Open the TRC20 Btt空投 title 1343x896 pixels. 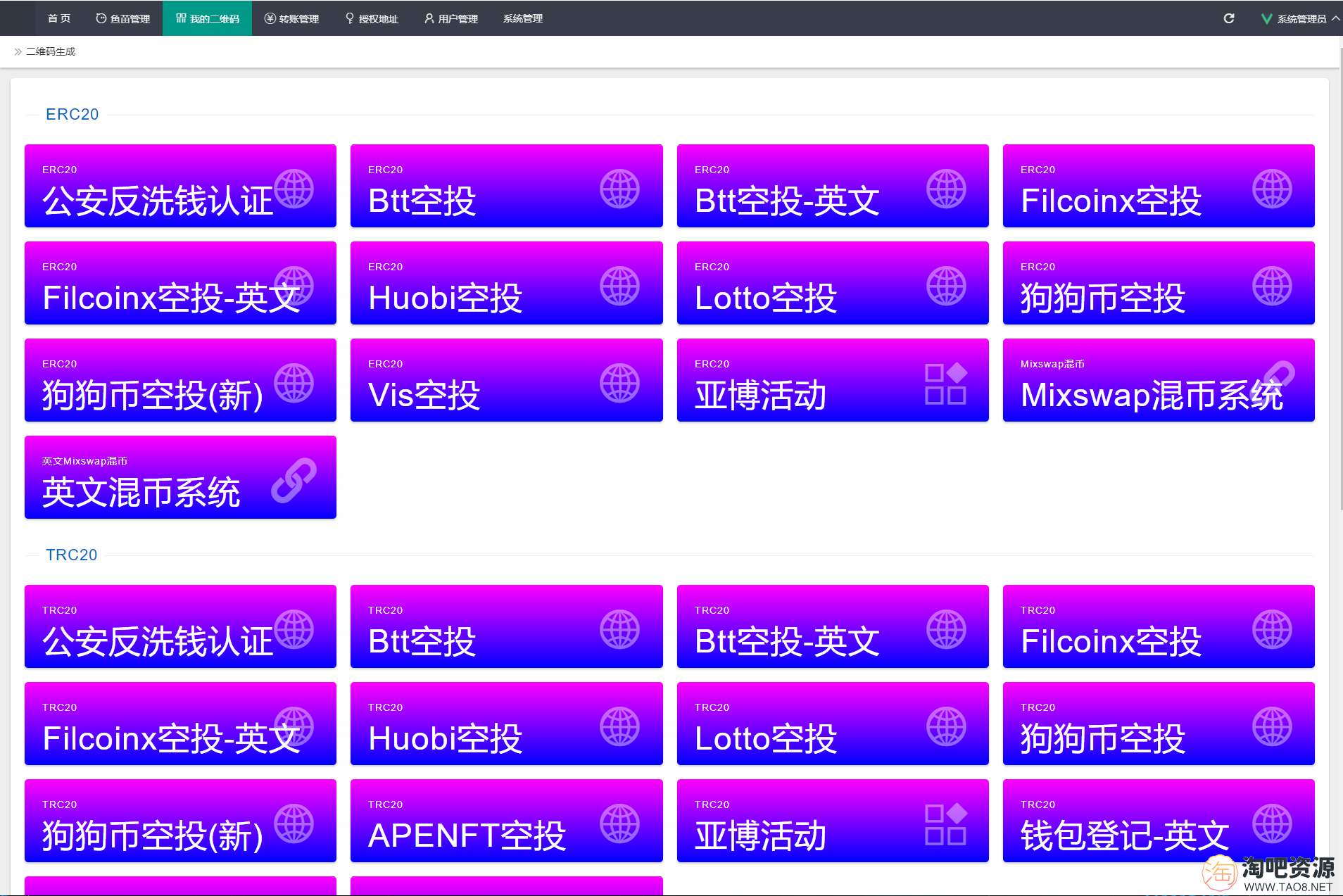point(422,641)
